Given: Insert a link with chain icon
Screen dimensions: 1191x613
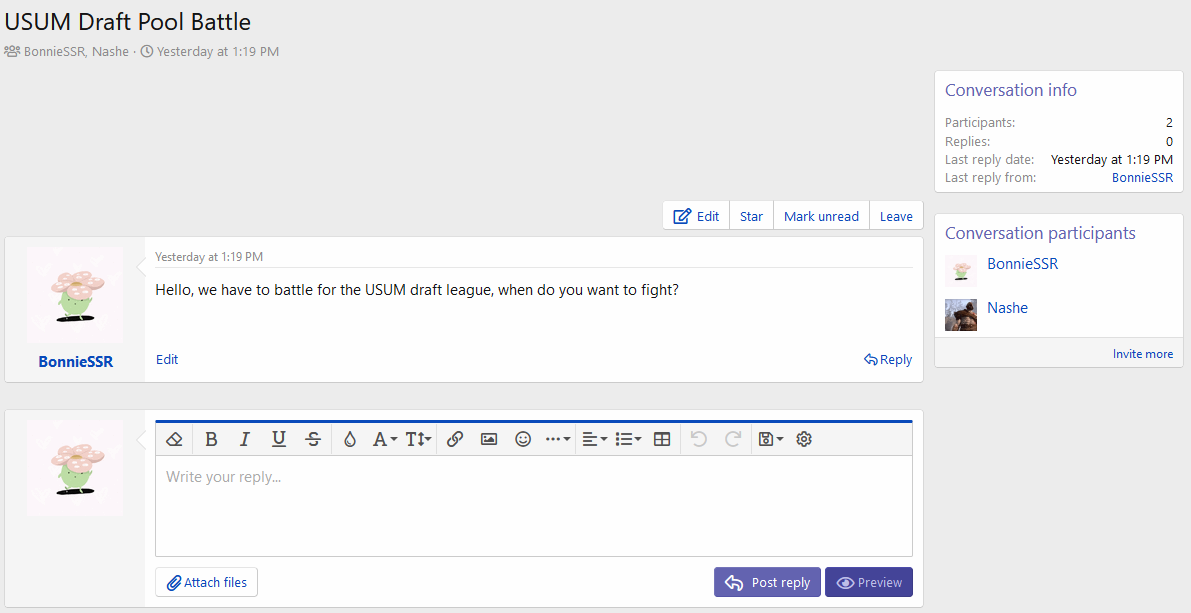Looking at the screenshot, I should click(x=455, y=439).
